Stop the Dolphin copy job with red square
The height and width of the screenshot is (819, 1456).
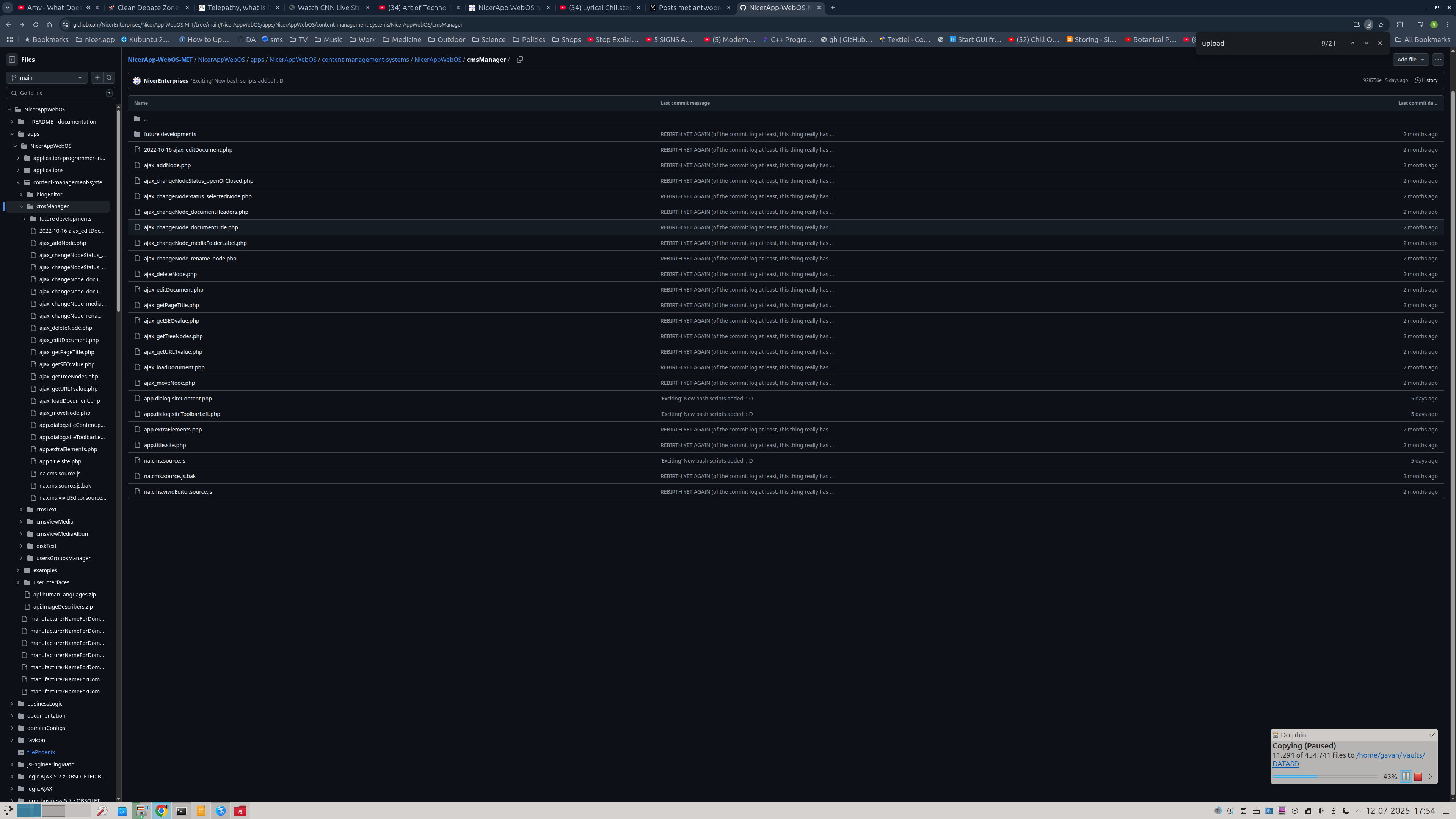(x=1418, y=777)
